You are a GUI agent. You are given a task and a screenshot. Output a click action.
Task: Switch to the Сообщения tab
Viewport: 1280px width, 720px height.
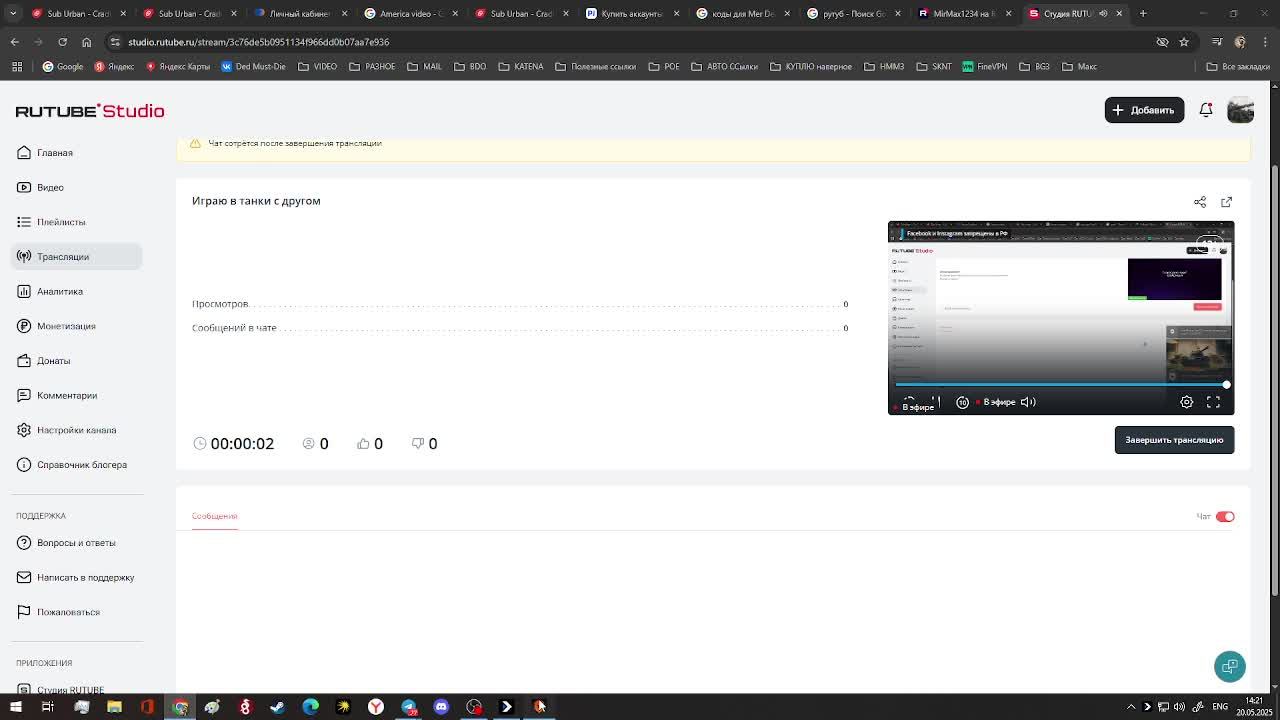click(x=214, y=516)
